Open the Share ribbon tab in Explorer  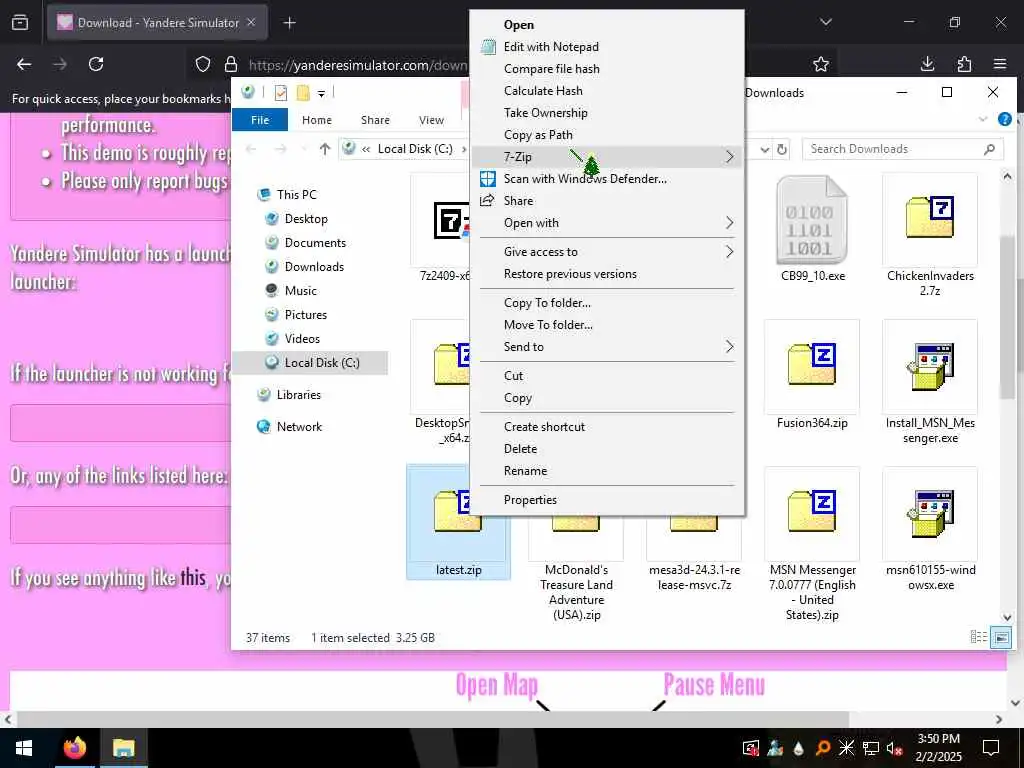pyautogui.click(x=376, y=120)
